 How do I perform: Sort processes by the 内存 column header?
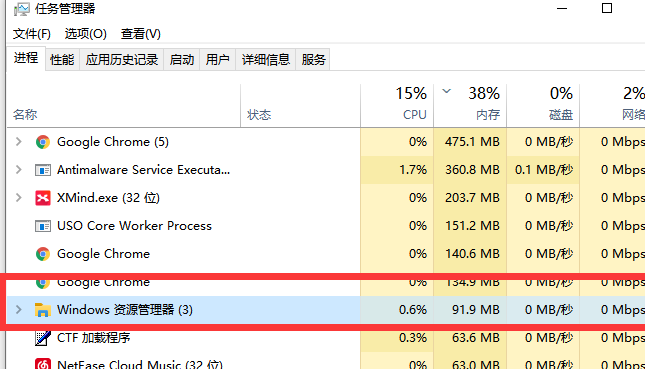point(470,105)
